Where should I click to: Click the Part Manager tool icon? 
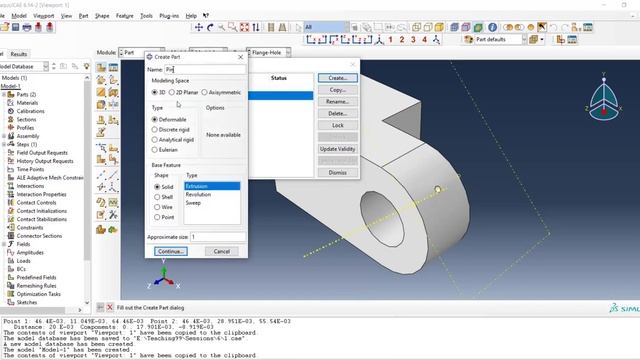pos(113,67)
